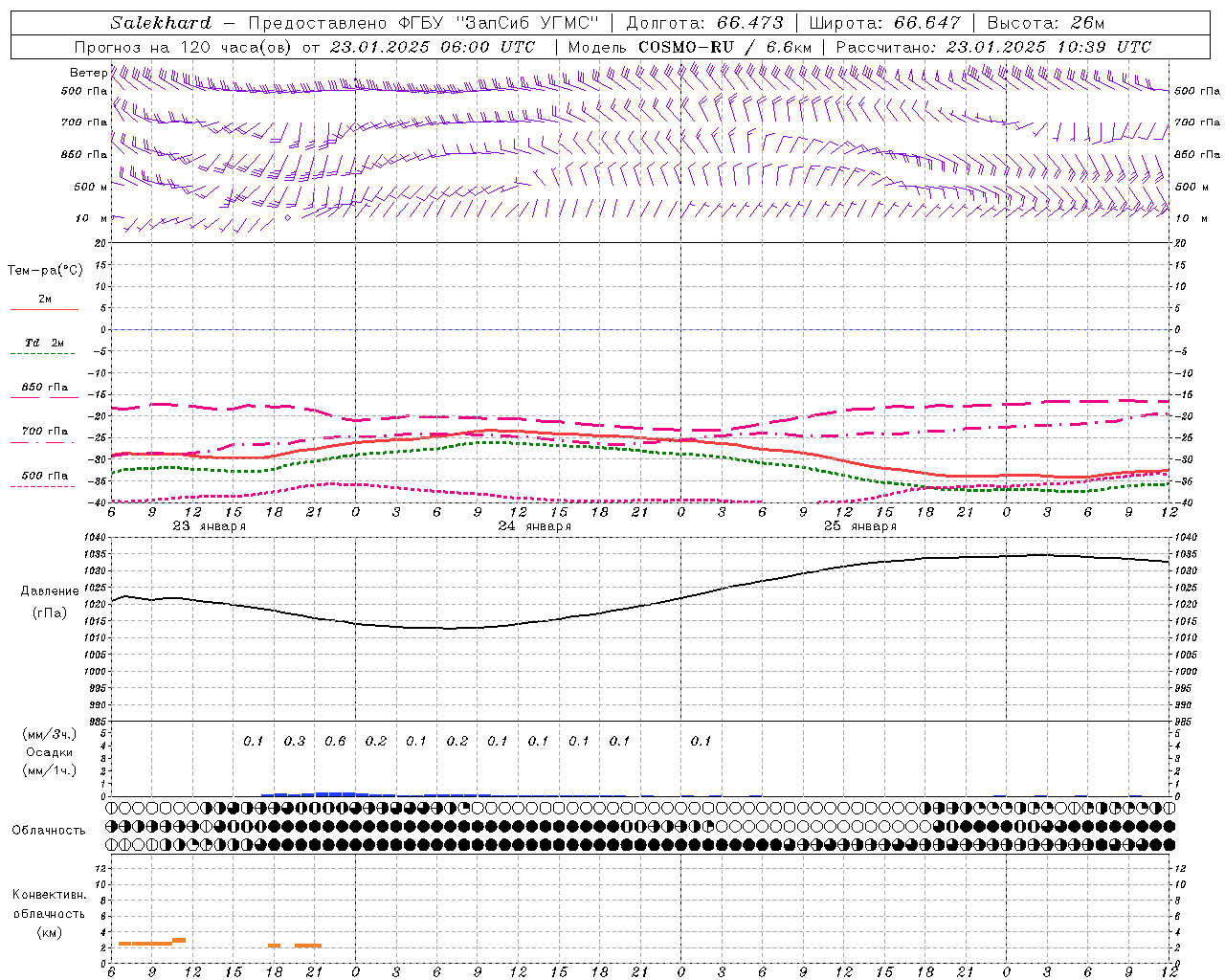Click the 25 января date label
This screenshot has width=1225, height=980.
click(x=860, y=526)
